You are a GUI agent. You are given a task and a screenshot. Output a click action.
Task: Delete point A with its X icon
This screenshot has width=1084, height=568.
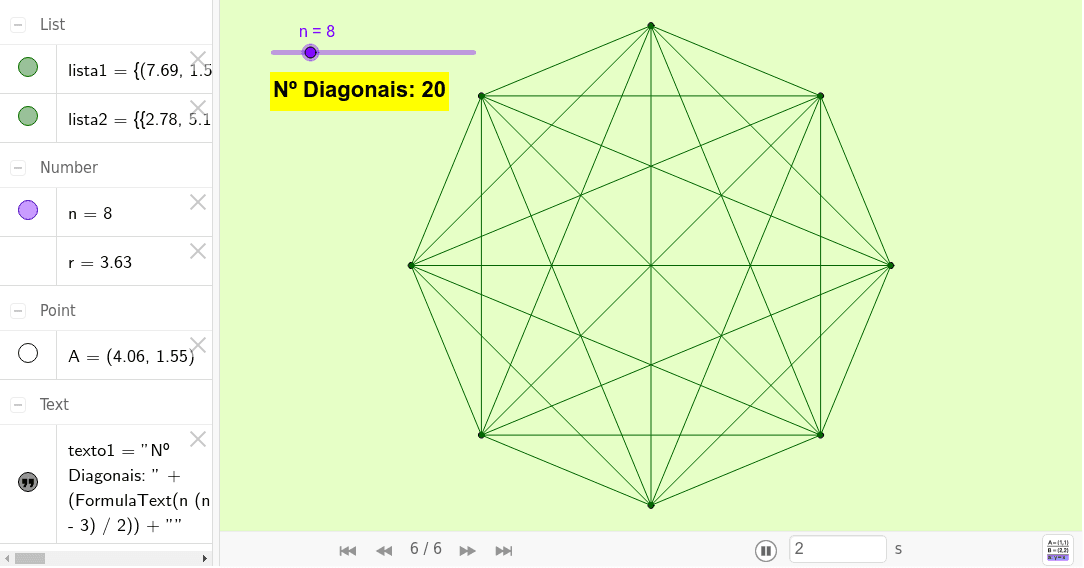(x=198, y=345)
